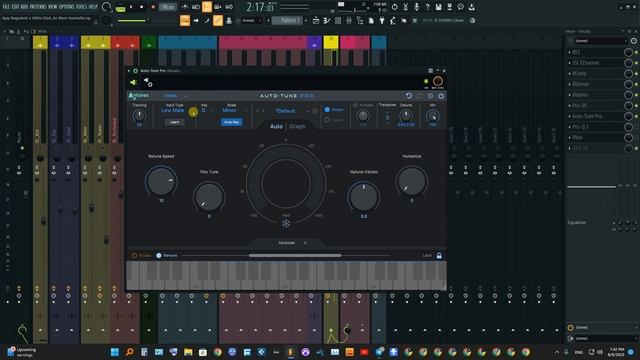
Task: Open the FILE menu in FL Studio
Action: (6, 7)
